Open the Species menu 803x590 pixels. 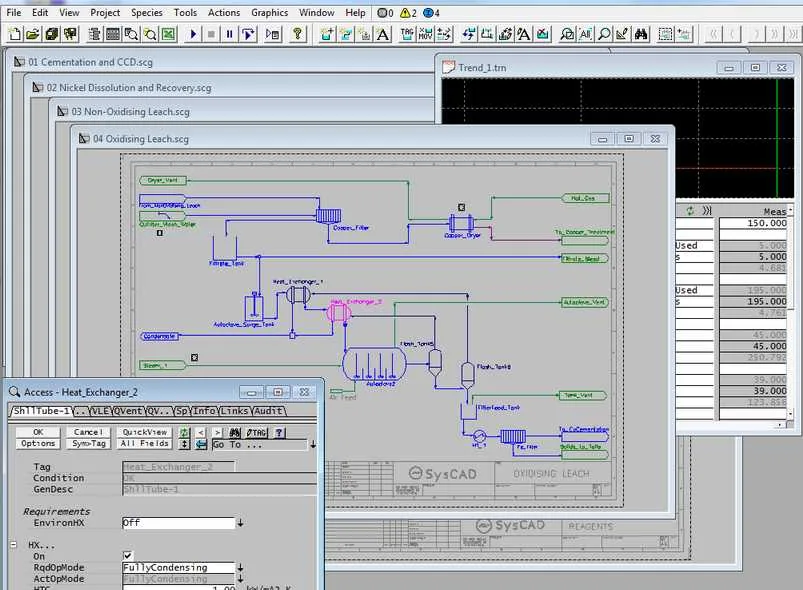[x=146, y=12]
